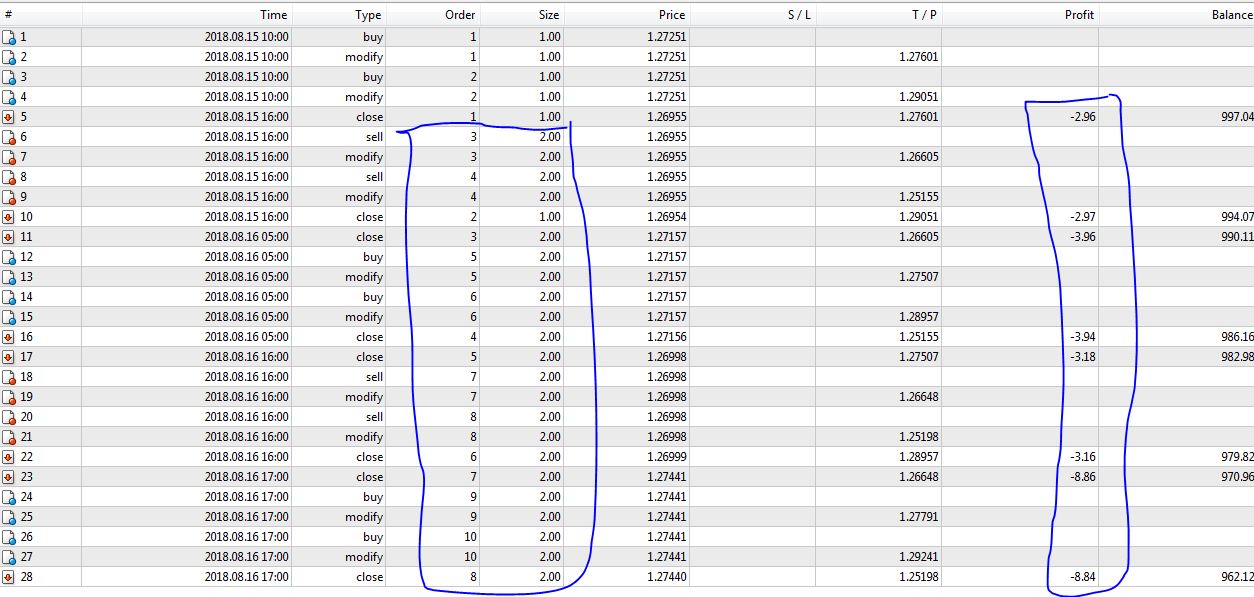This screenshot has height=597, width=1254.
Task: Click the T / P column header
Action: [923, 15]
